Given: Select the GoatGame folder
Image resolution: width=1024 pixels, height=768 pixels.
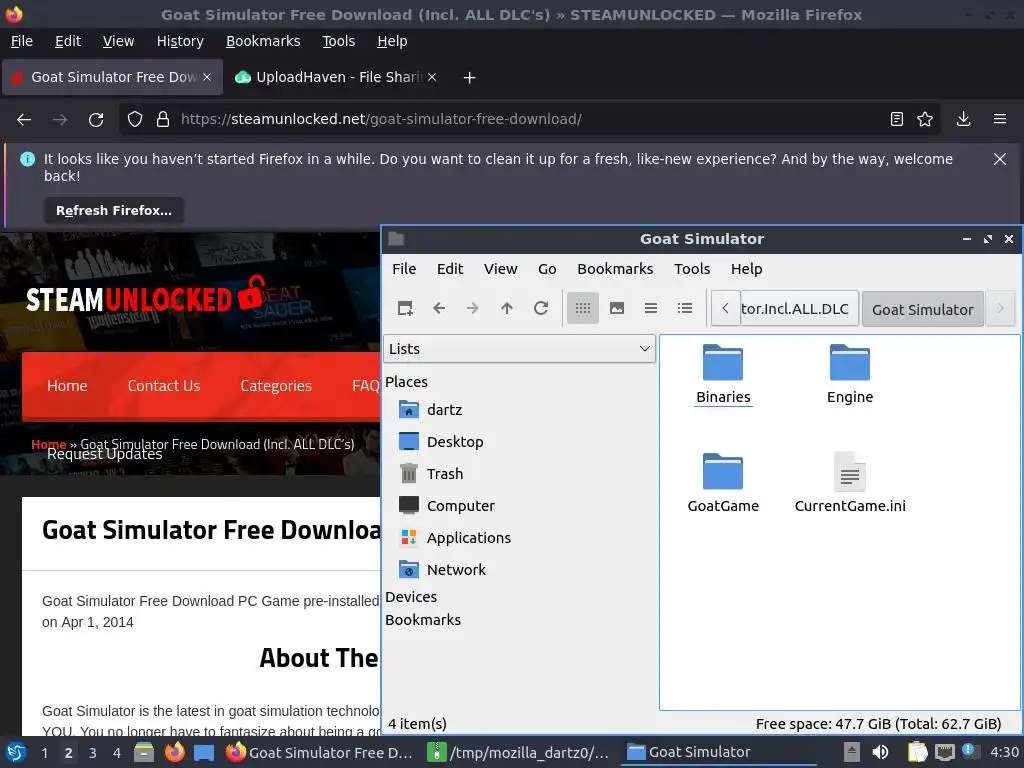Looking at the screenshot, I should (x=723, y=483).
